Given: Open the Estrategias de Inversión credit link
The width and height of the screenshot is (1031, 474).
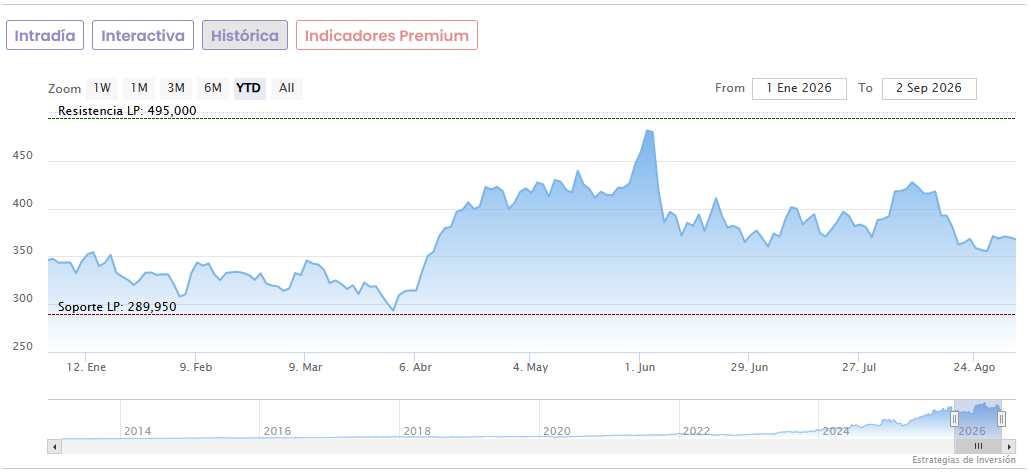Looking at the screenshot, I should pyautogui.click(x=964, y=460).
